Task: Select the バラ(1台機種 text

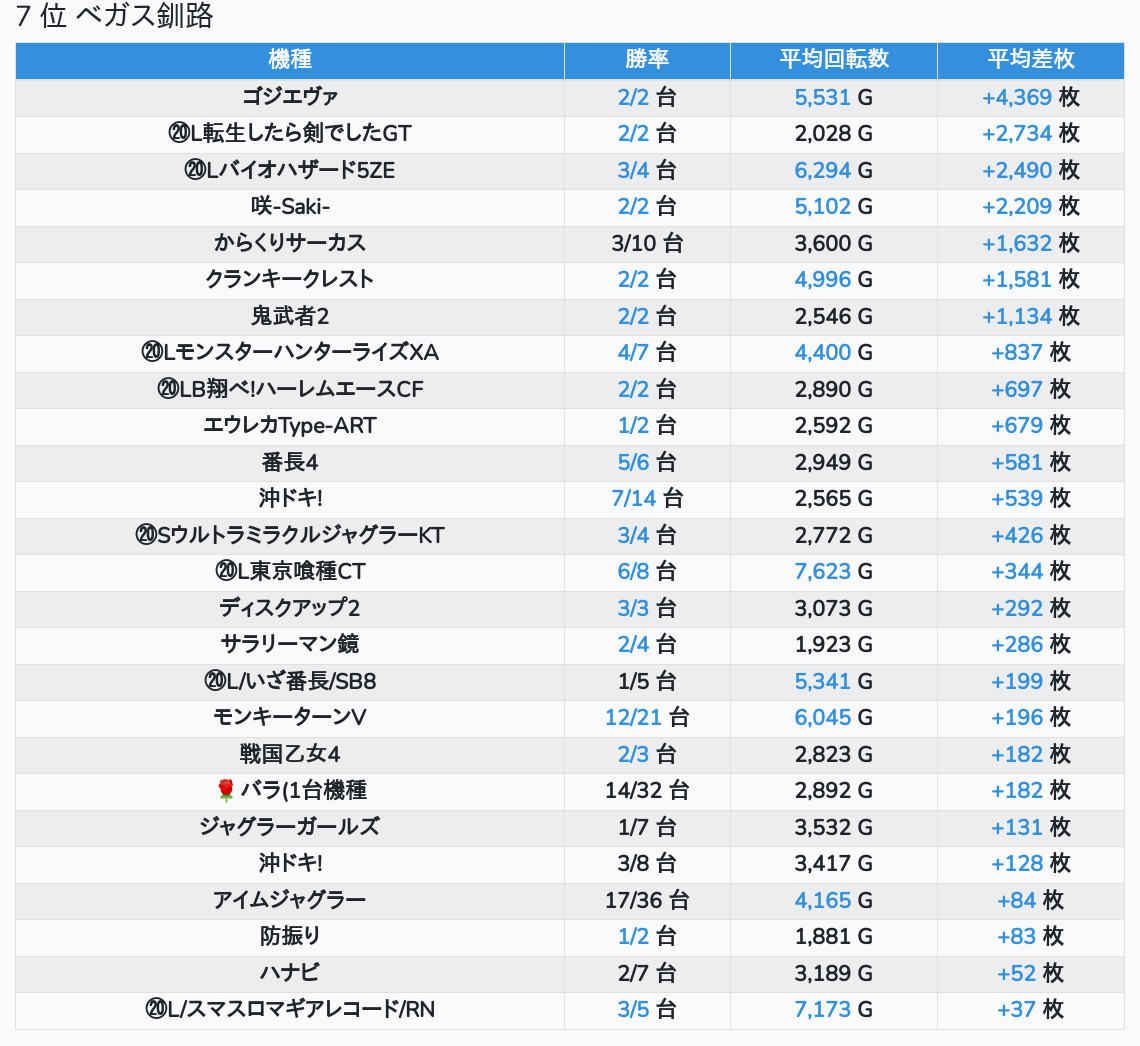Action: 303,790
